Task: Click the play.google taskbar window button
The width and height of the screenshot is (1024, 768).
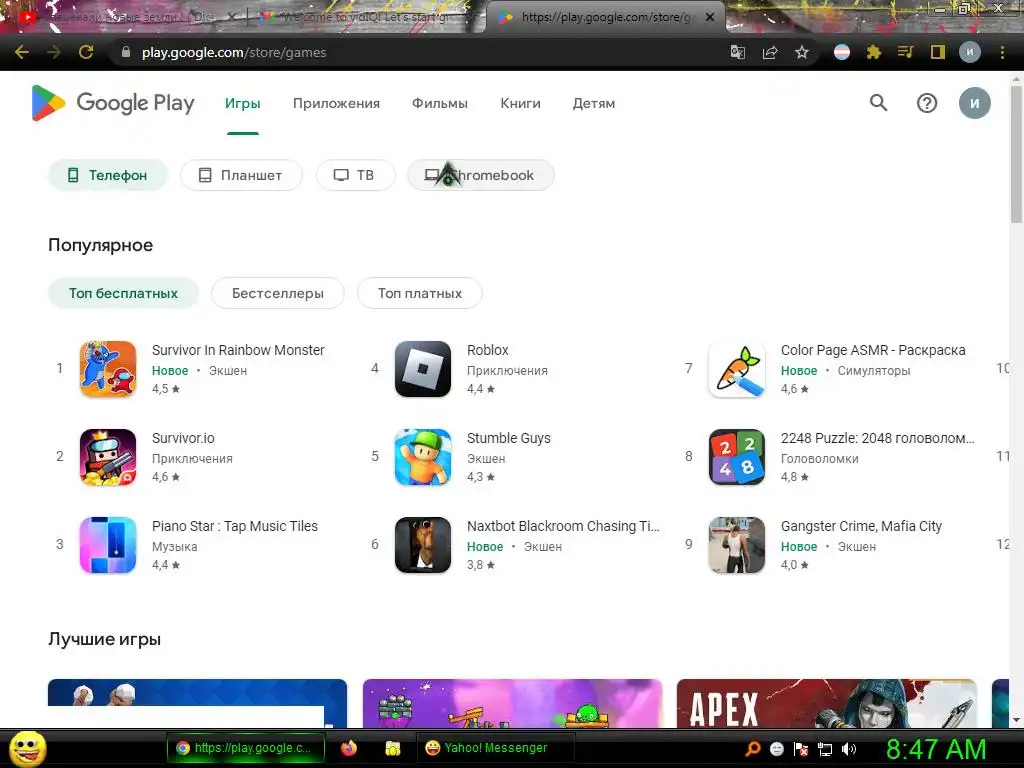Action: [246, 748]
